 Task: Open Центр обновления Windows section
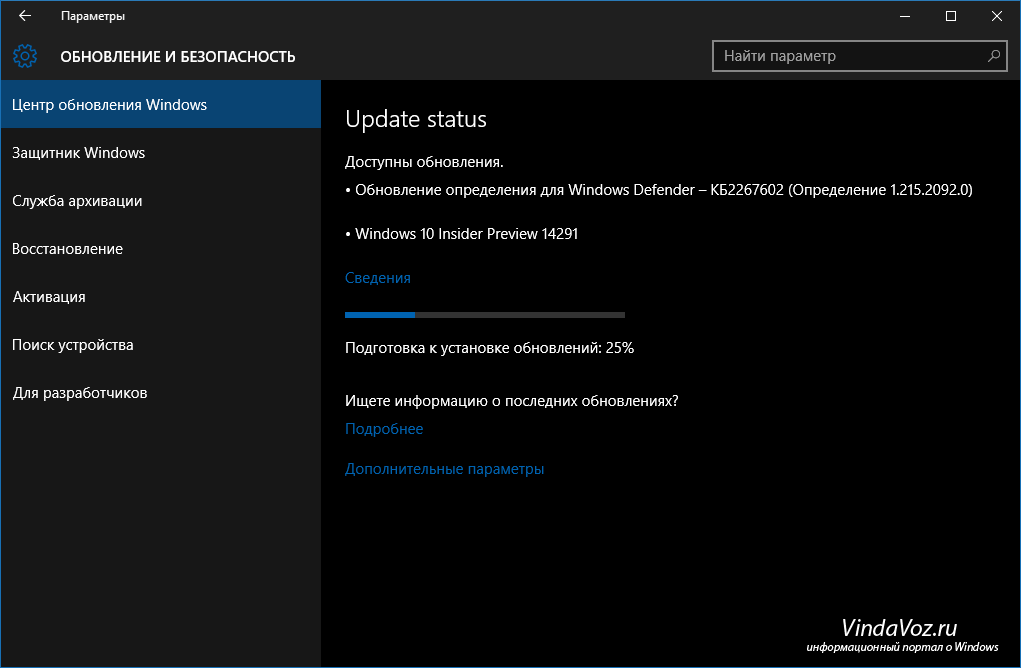[161, 104]
